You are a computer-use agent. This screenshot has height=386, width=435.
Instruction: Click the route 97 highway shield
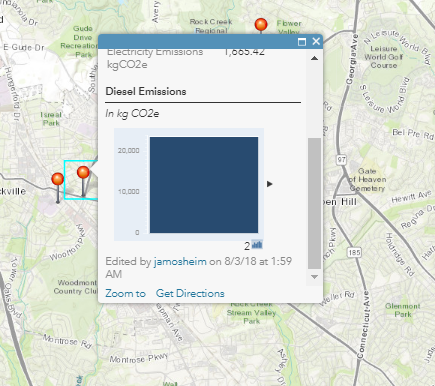tap(341, 160)
